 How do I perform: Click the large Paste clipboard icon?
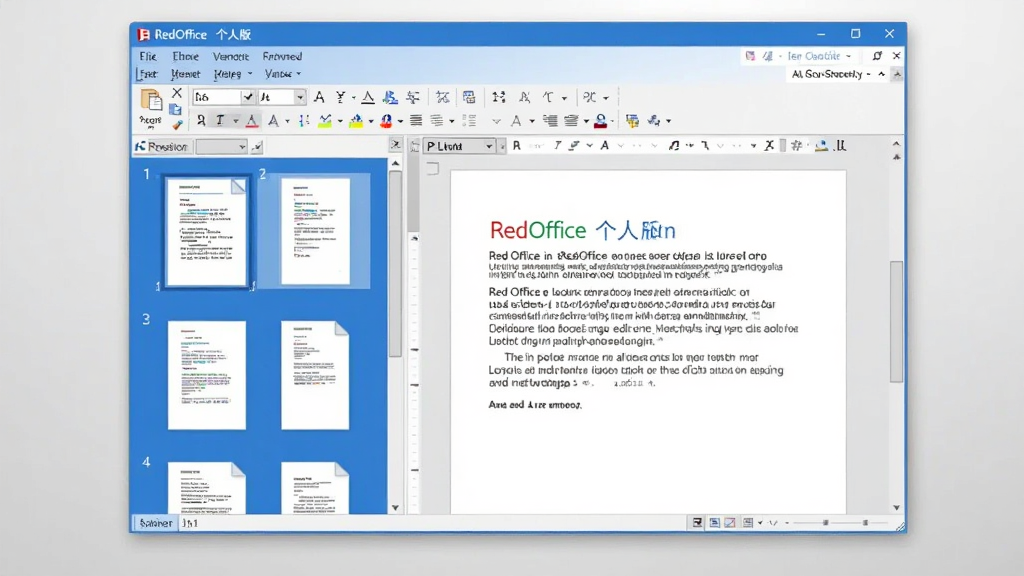coord(151,100)
